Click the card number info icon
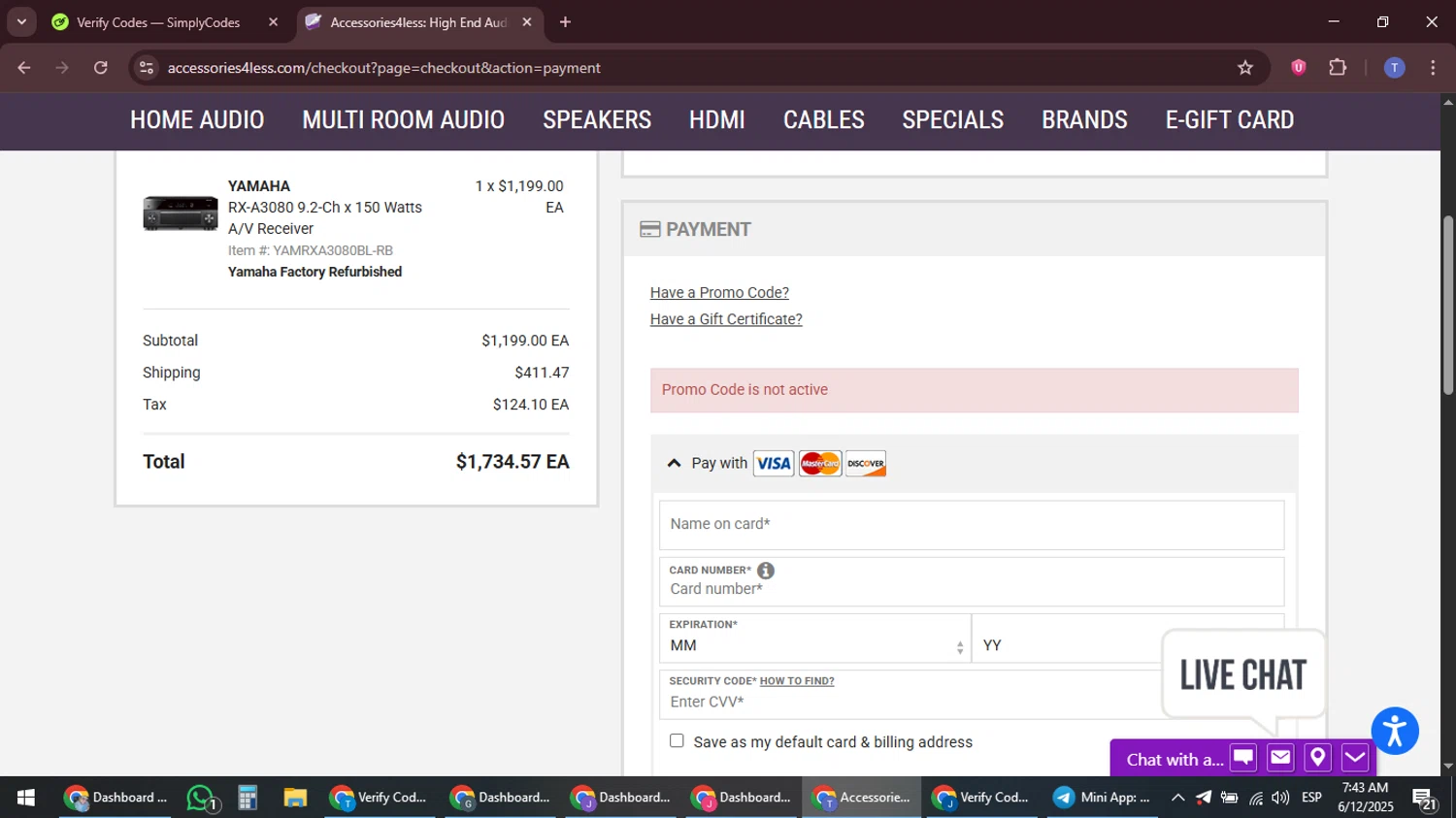 point(766,571)
